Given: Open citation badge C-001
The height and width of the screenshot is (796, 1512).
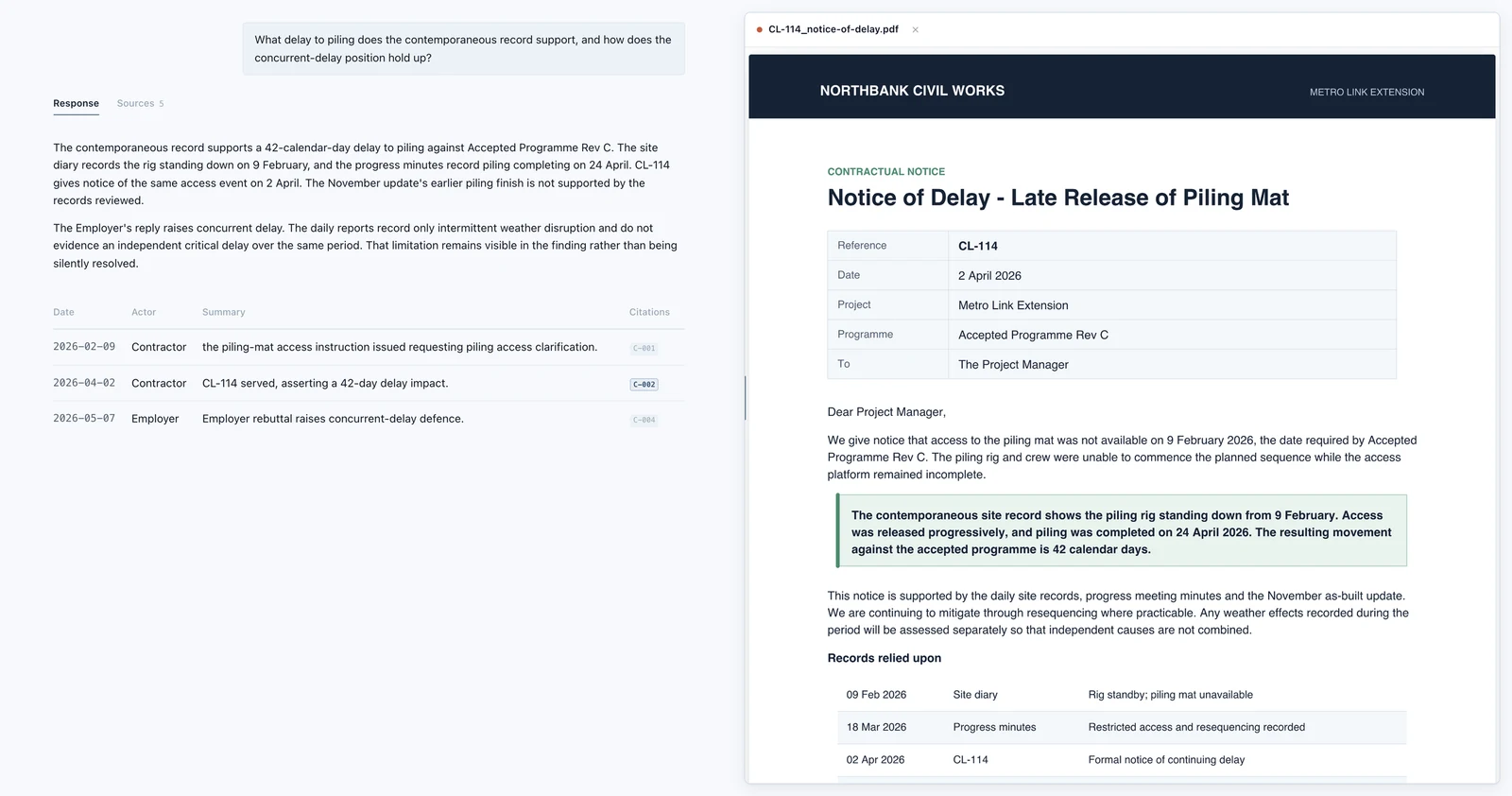Looking at the screenshot, I should (x=644, y=348).
